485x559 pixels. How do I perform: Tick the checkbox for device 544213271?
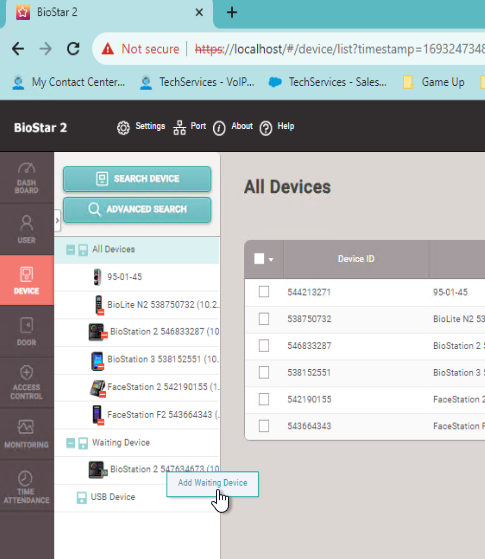[264, 292]
